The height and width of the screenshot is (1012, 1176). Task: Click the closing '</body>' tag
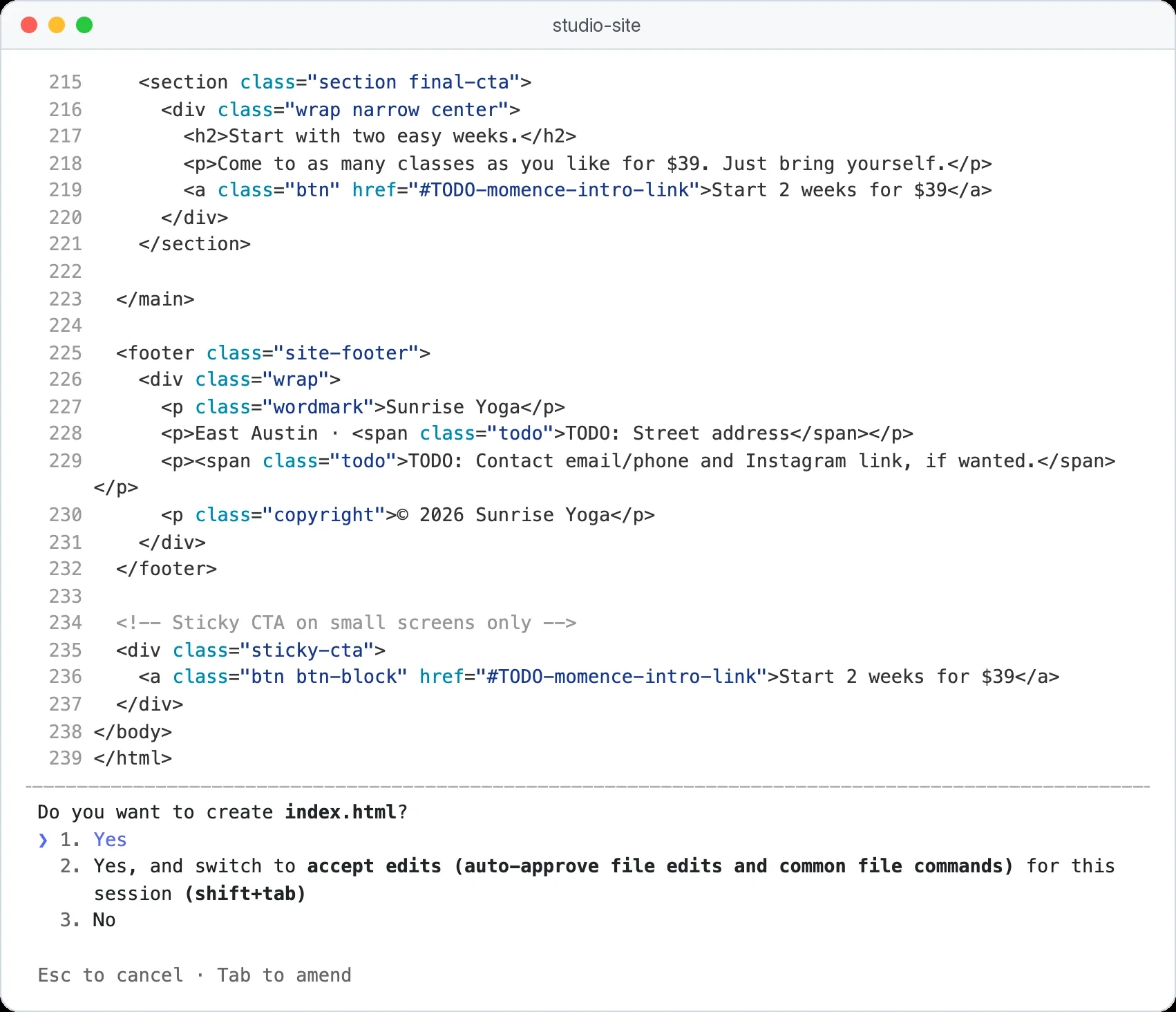point(133,732)
